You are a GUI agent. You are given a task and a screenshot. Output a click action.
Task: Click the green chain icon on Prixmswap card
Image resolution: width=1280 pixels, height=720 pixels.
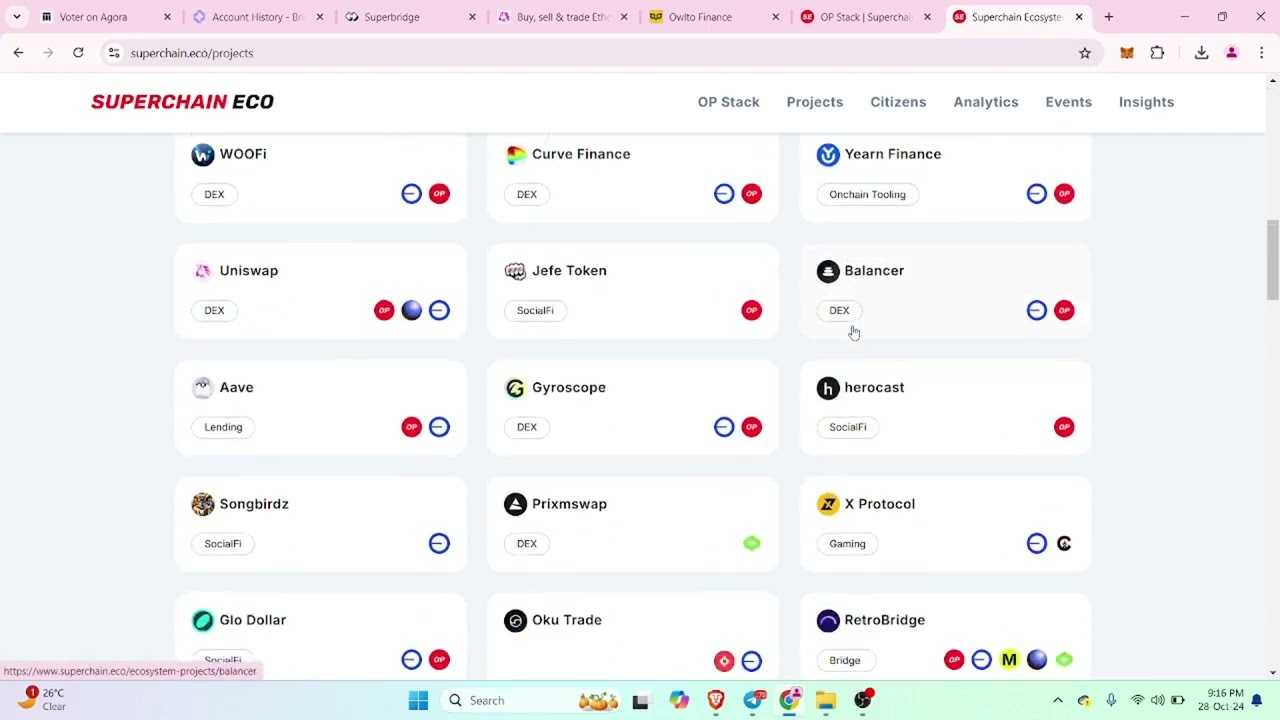(752, 543)
